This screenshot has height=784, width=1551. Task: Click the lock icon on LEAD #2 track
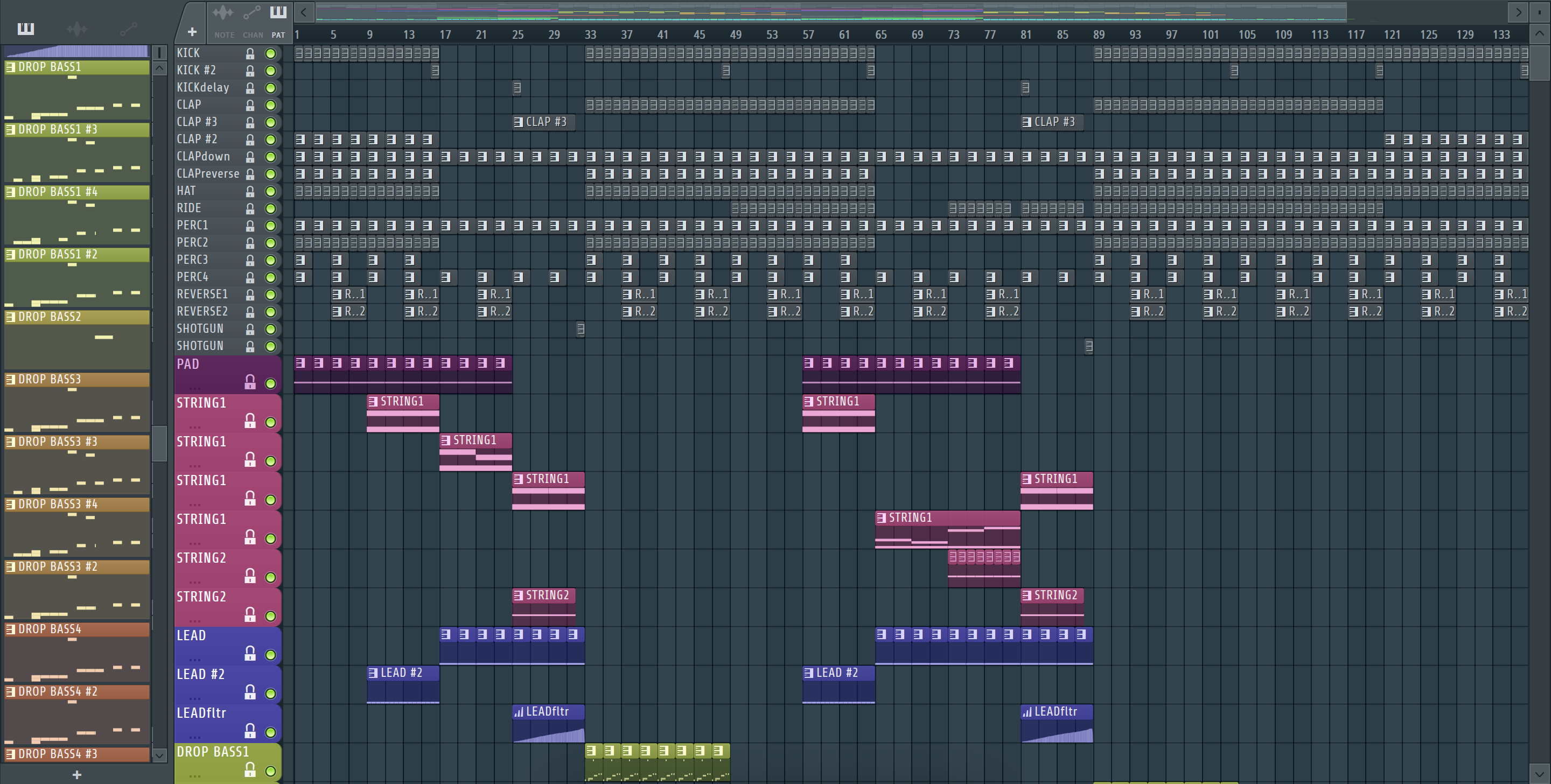click(250, 692)
